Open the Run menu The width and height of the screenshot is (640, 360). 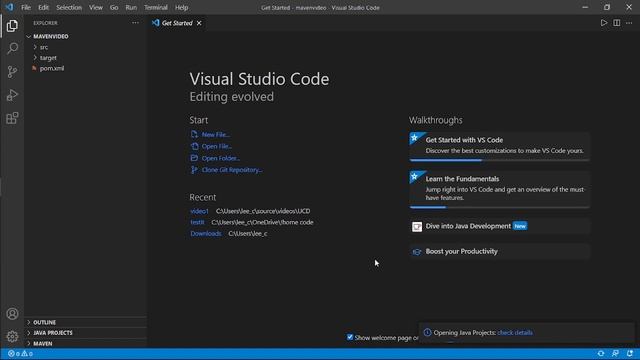tap(131, 7)
